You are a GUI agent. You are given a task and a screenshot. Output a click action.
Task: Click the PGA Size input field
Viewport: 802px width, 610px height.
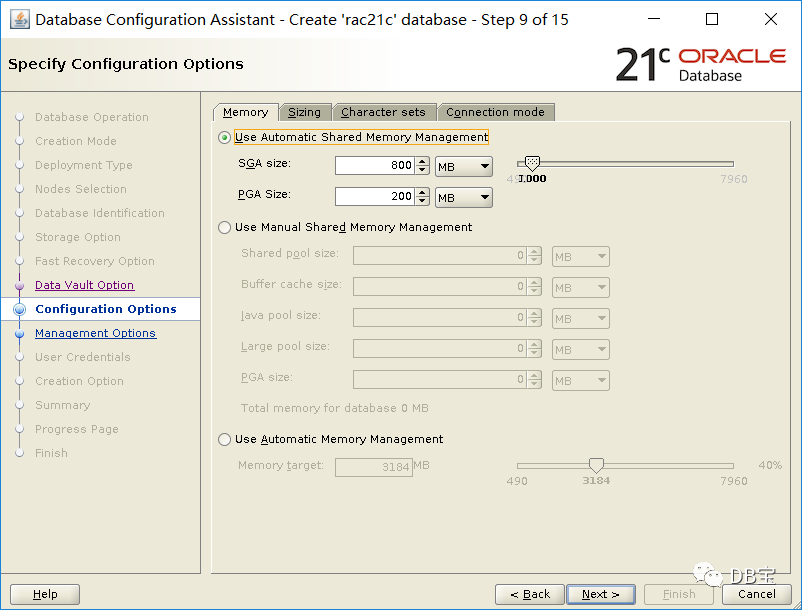[x=375, y=197]
